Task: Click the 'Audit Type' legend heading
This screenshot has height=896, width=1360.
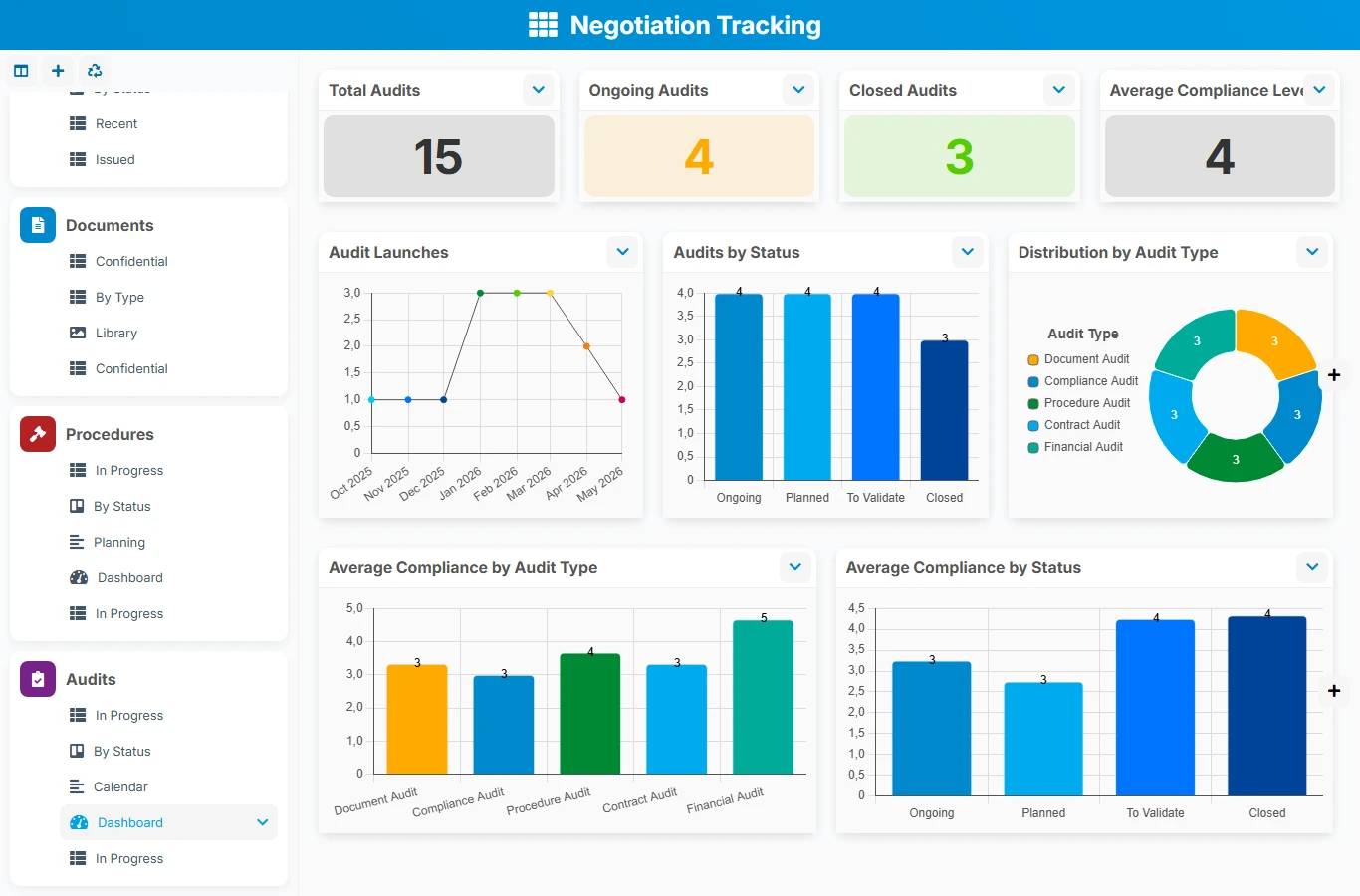Action: (1083, 334)
